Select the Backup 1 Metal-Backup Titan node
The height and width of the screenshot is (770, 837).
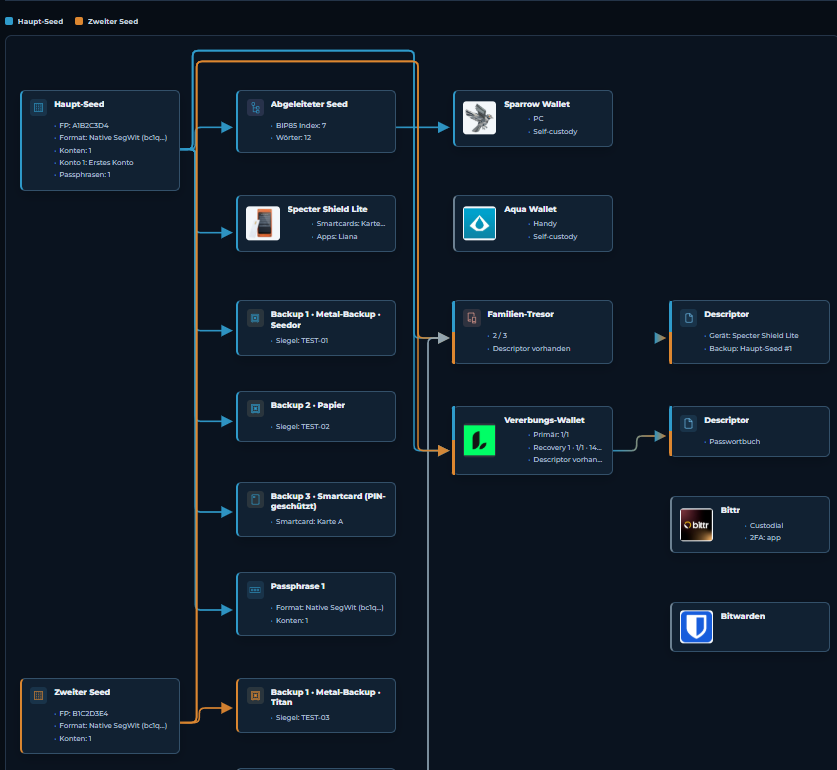pos(316,705)
